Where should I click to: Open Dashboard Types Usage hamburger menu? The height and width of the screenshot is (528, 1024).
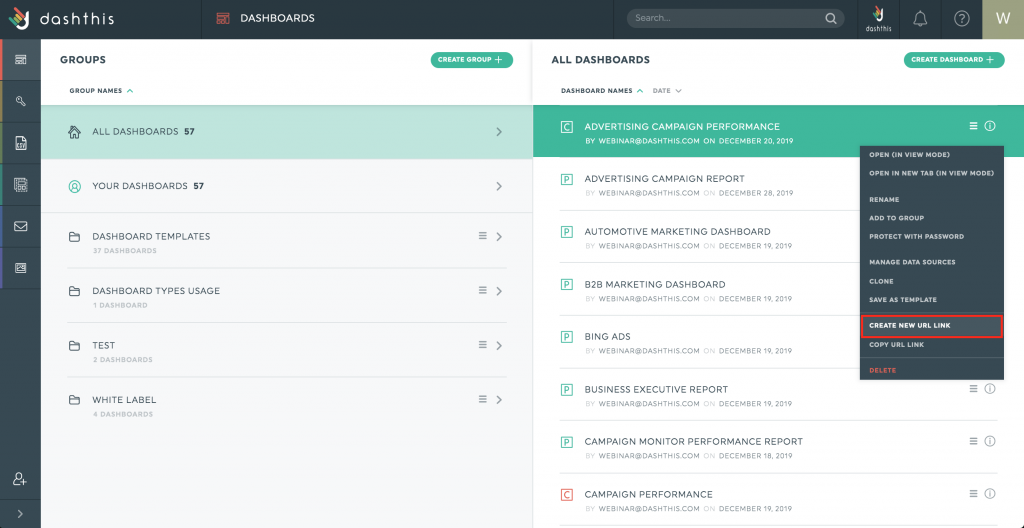coord(483,290)
